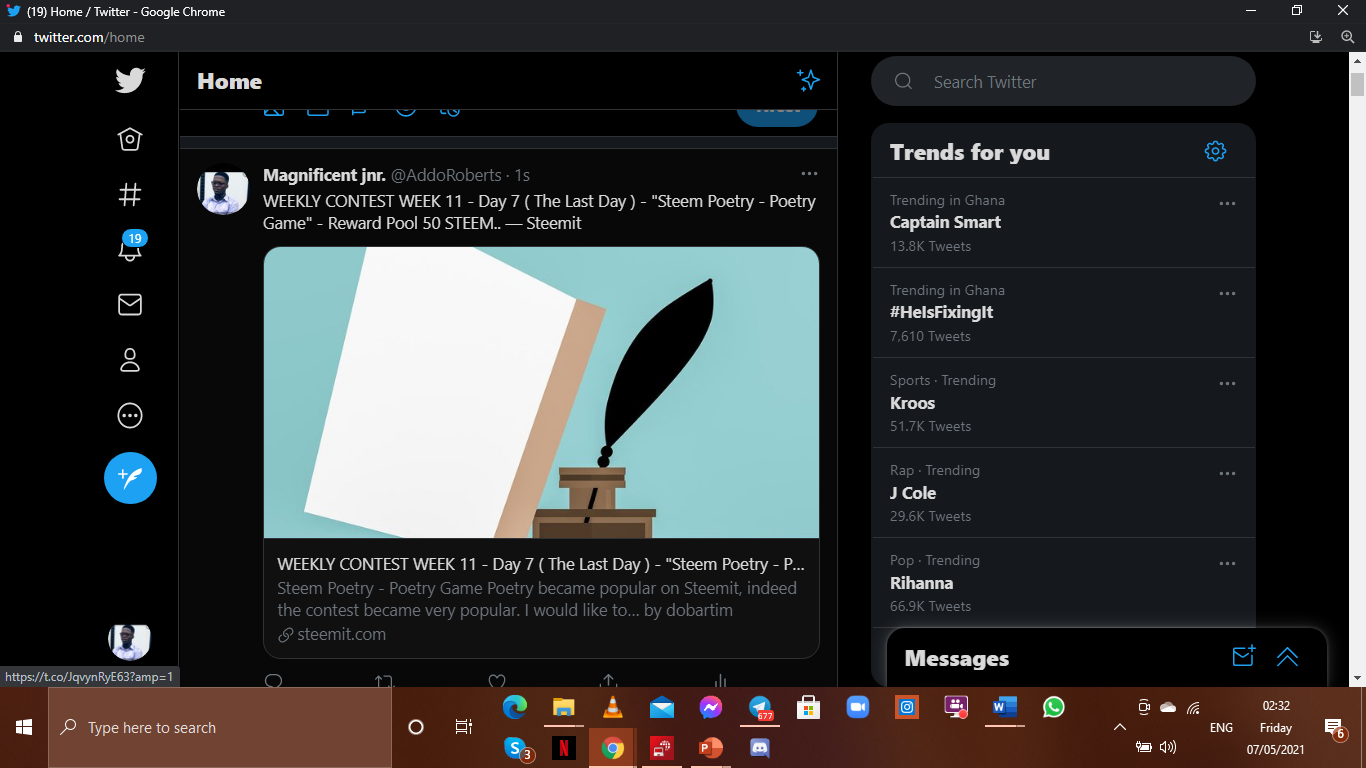This screenshot has width=1366, height=768.
Task: Expand the Messages drawer with double chevron
Action: (1287, 657)
